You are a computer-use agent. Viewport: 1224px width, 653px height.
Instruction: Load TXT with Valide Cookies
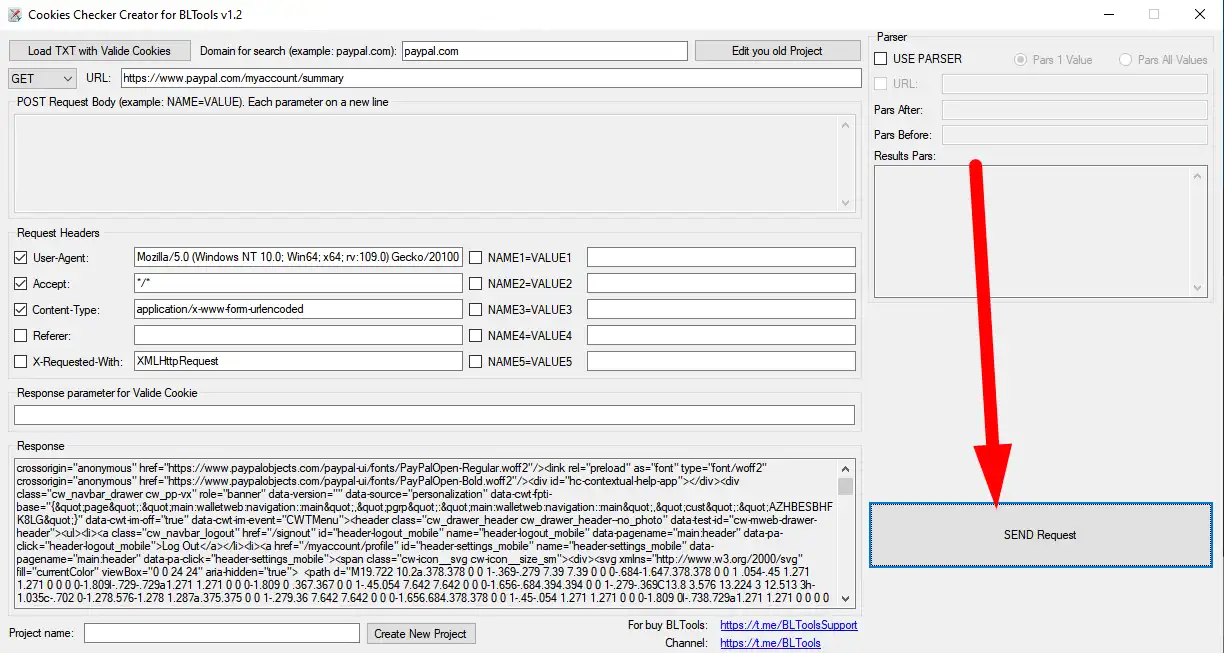point(99,51)
